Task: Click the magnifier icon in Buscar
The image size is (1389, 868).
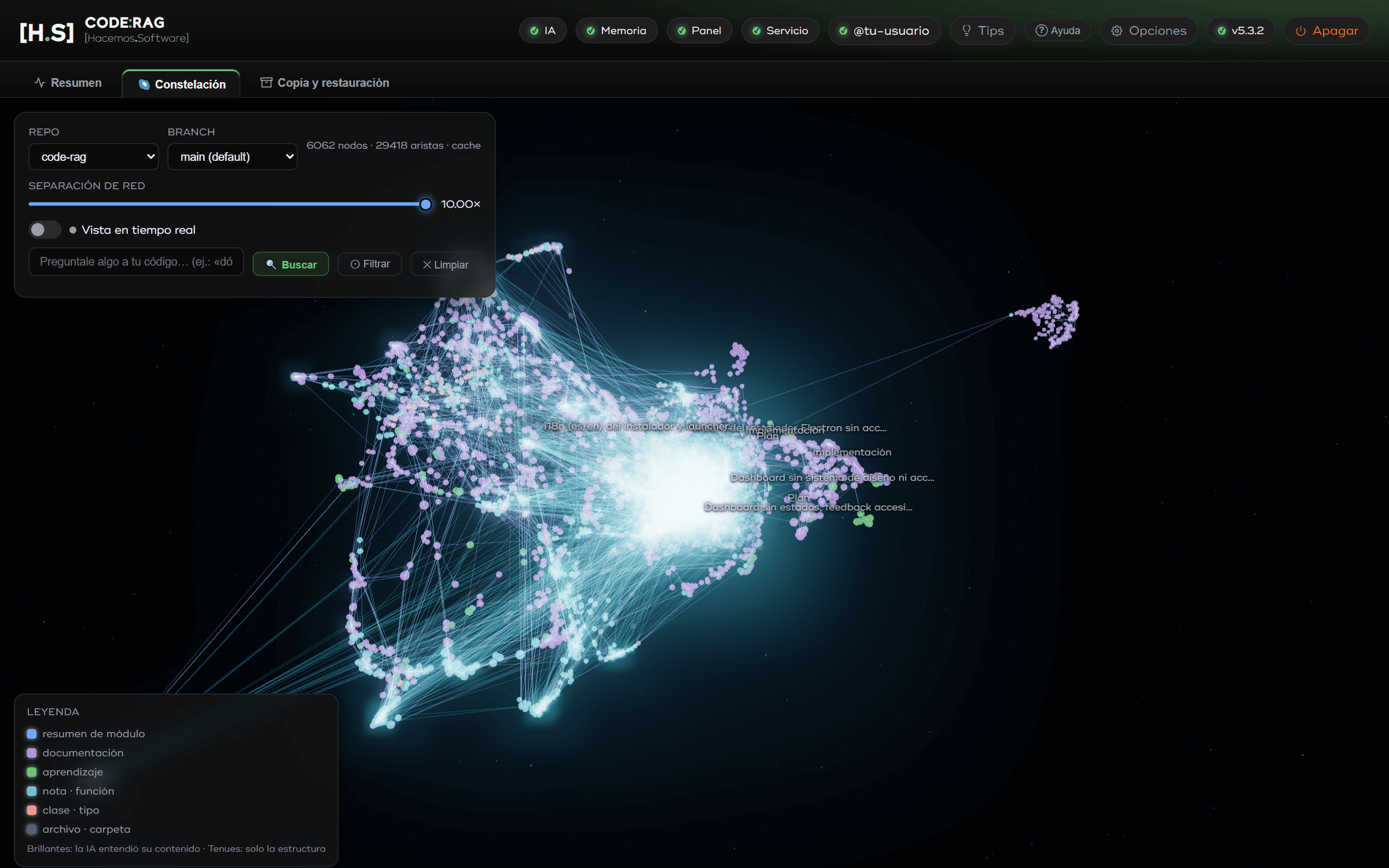Action: (x=271, y=264)
